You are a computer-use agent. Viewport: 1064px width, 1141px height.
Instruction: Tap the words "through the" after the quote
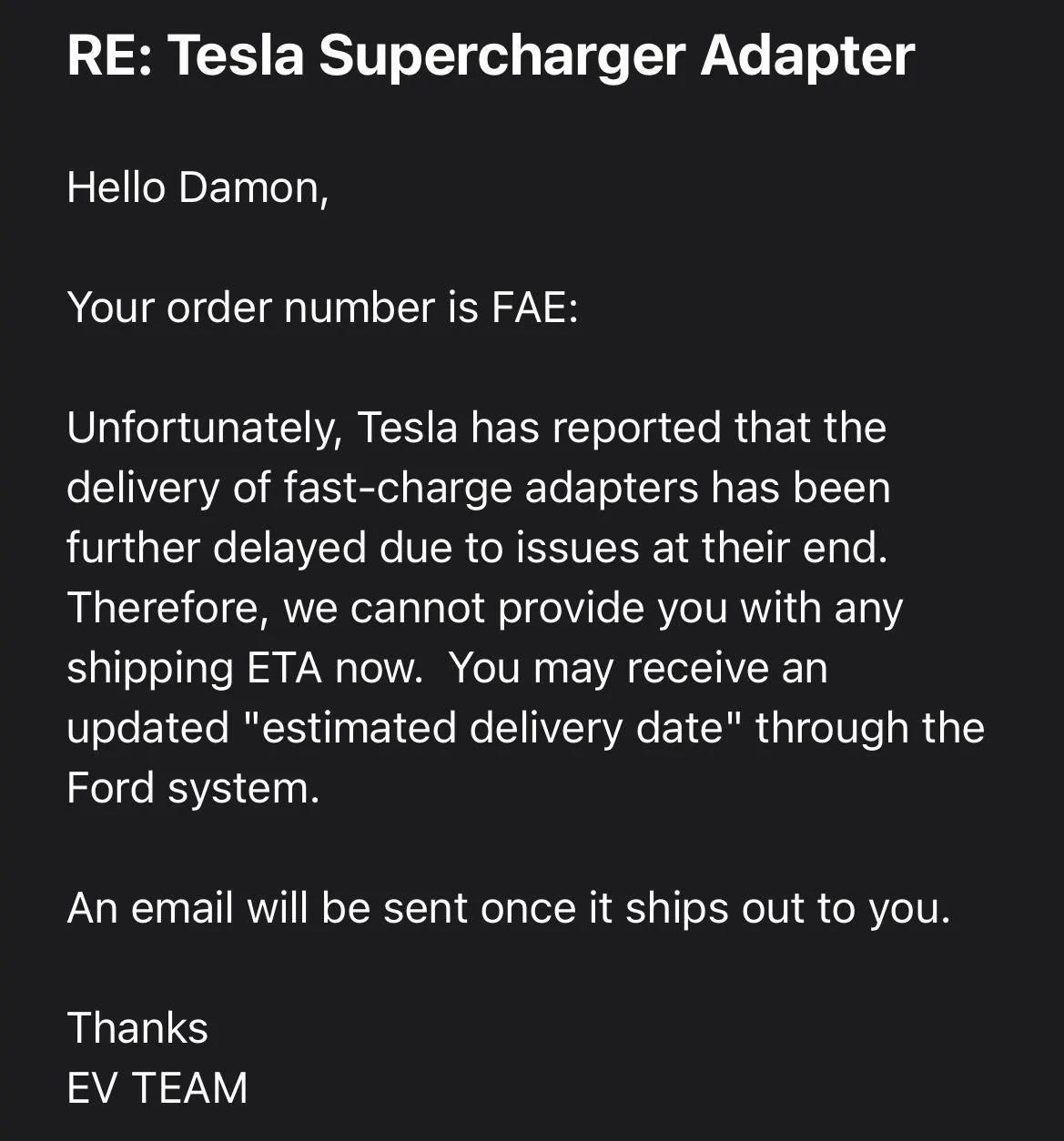(x=870, y=728)
